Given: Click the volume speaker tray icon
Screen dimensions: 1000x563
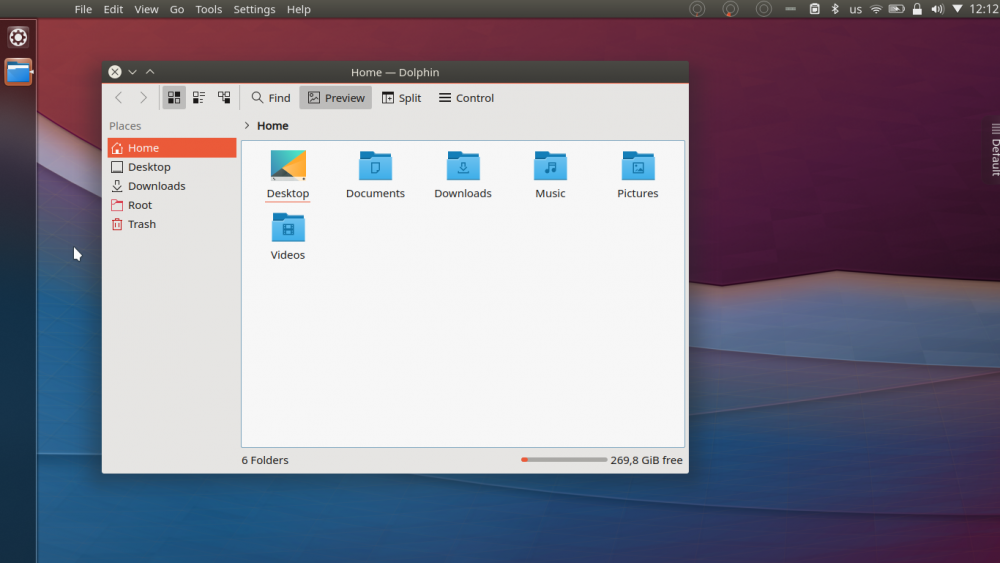Looking at the screenshot, I should coord(938,9).
